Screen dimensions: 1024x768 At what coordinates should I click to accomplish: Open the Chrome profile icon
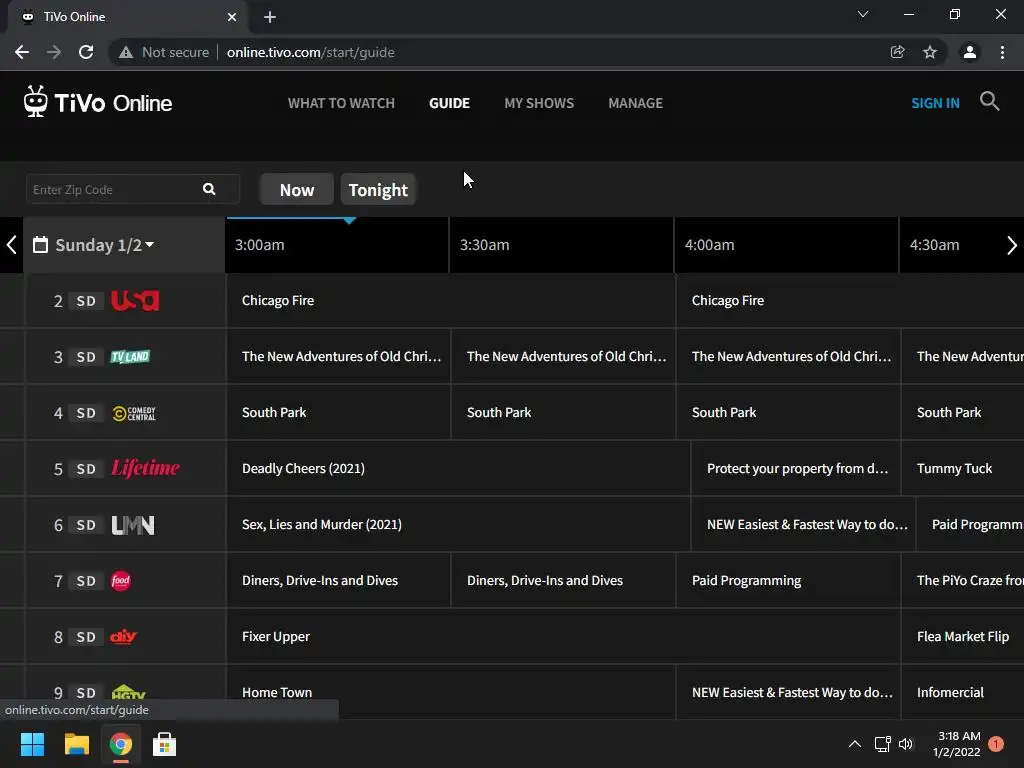[970, 52]
